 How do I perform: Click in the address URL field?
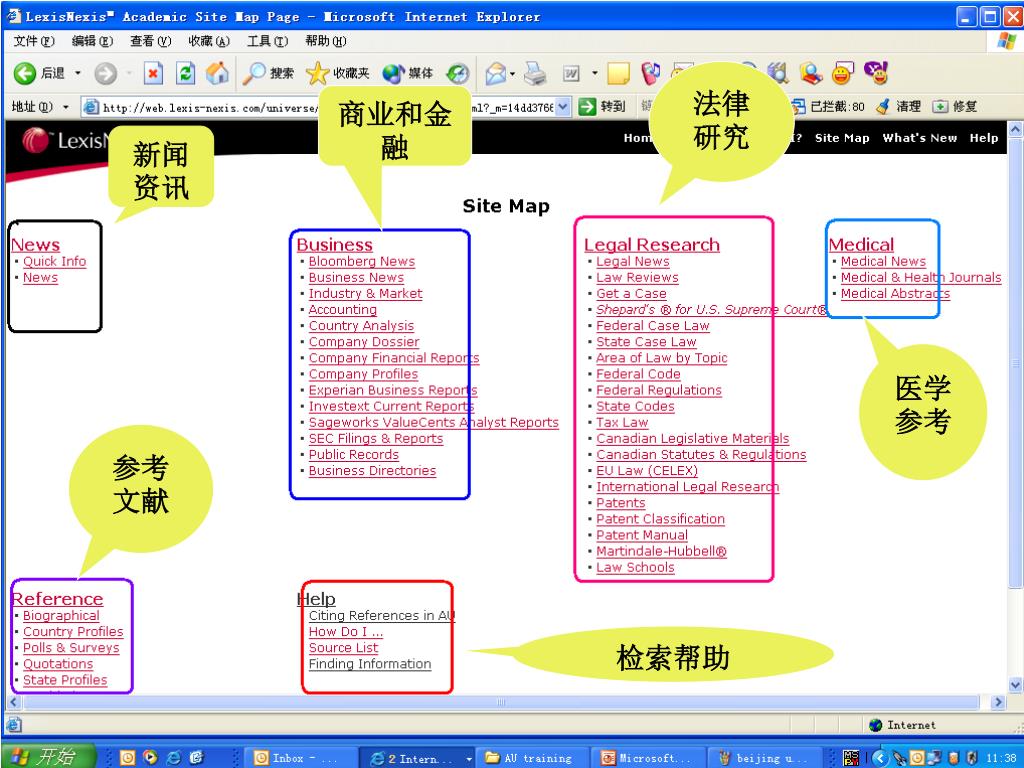(x=327, y=106)
